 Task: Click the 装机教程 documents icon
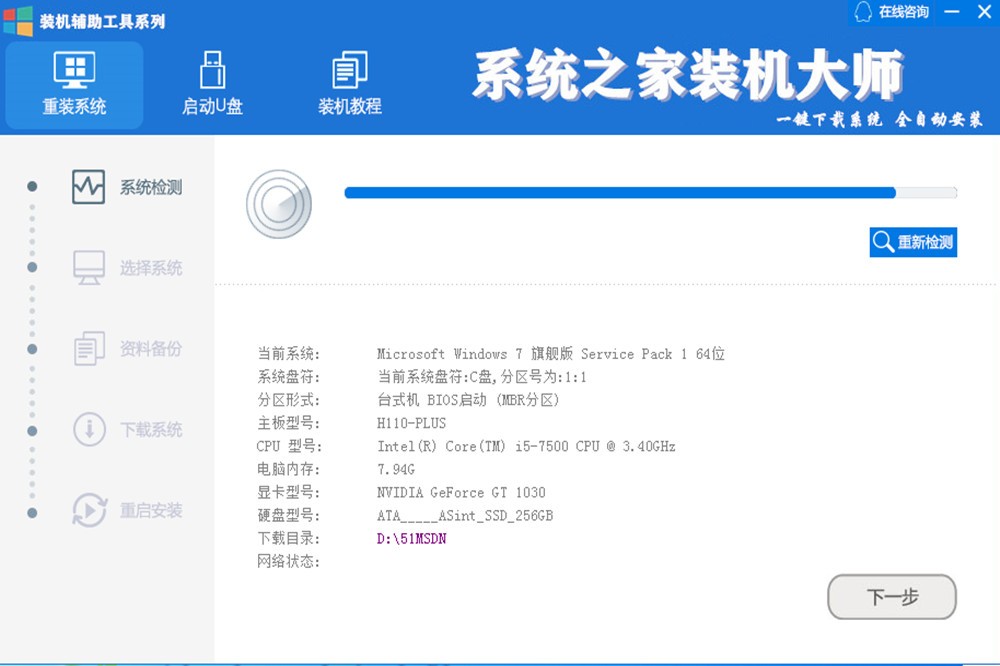coord(349,70)
